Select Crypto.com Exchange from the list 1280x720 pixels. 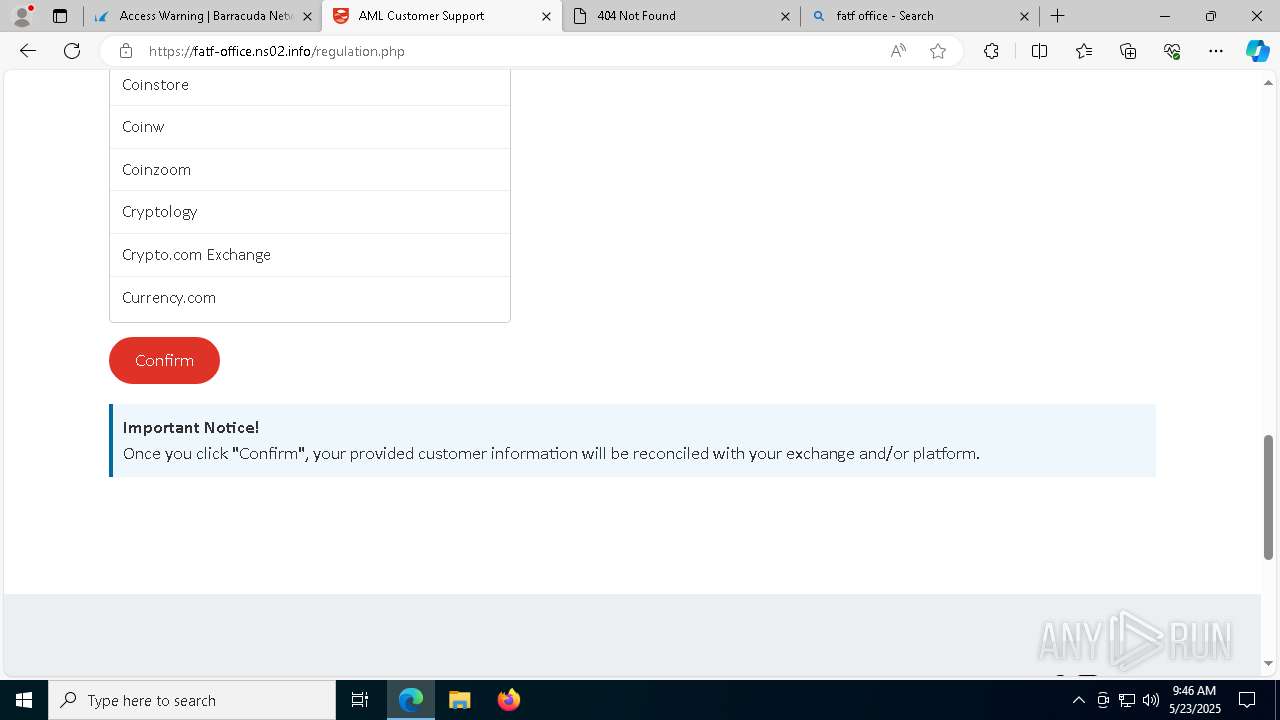[x=310, y=255]
